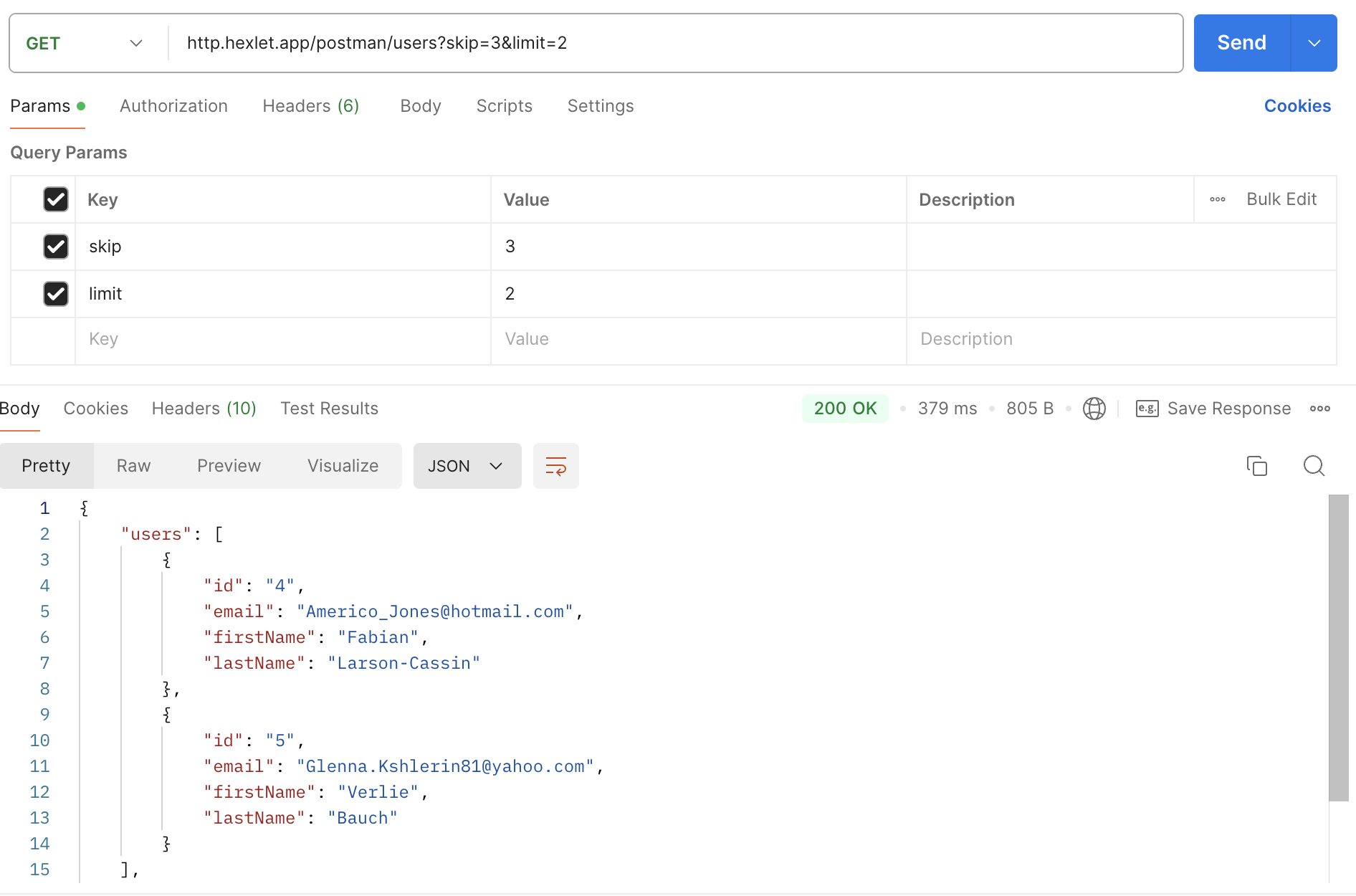
Task: Open the Cookies link
Action: [1297, 106]
